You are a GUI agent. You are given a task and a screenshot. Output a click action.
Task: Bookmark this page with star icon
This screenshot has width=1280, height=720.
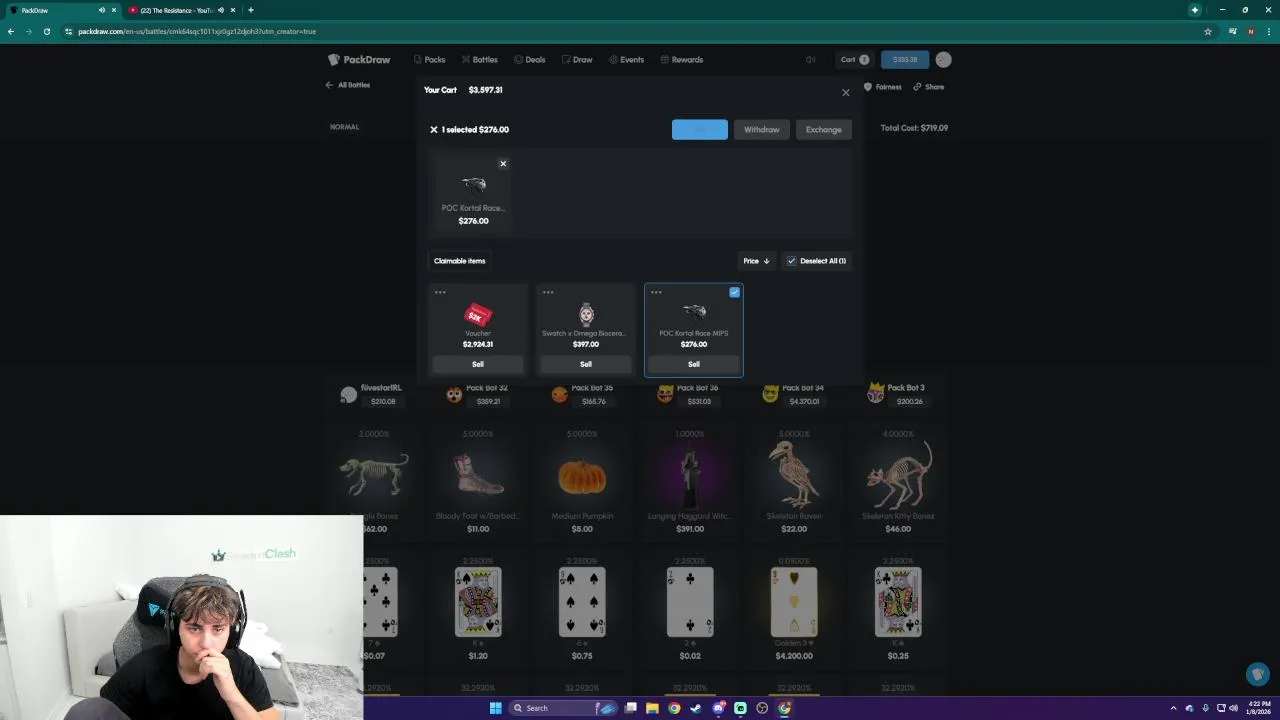coord(1208,31)
